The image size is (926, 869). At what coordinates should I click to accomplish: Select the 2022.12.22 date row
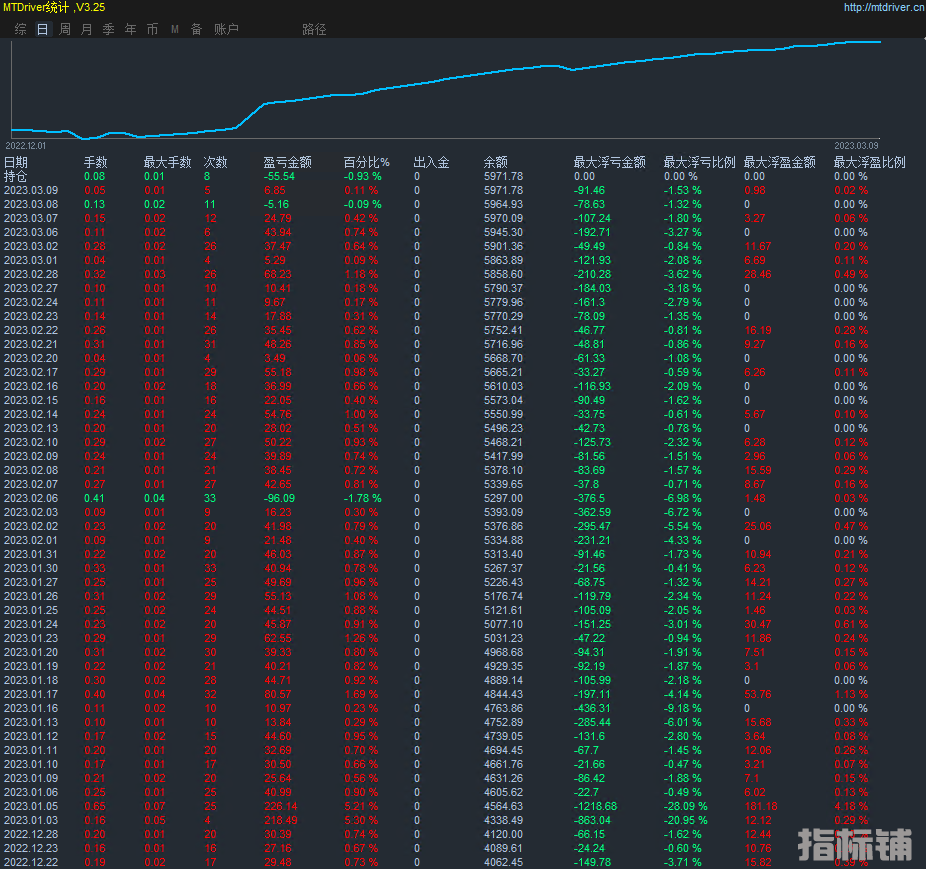point(31,863)
